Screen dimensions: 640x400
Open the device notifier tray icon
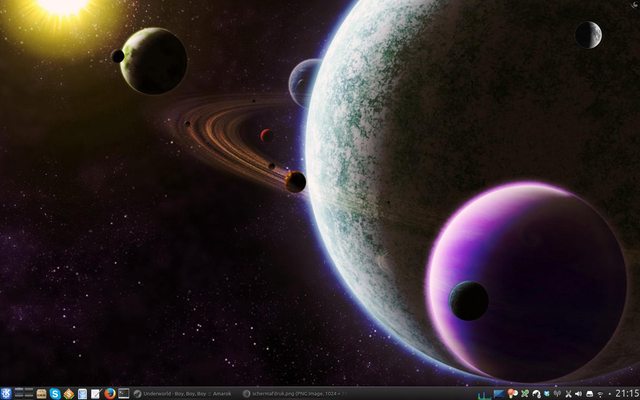click(589, 394)
